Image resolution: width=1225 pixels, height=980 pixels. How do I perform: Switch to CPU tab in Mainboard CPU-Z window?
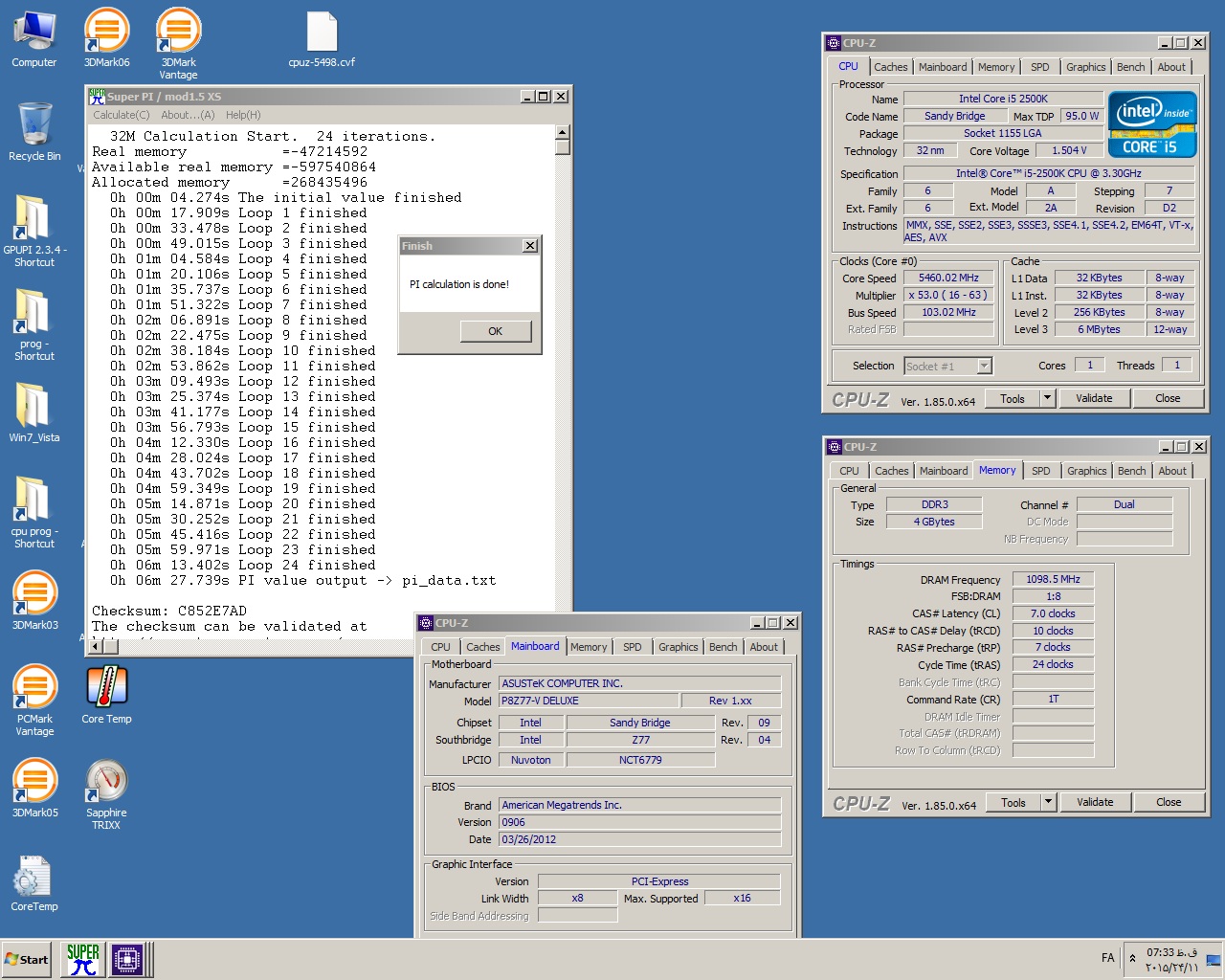(x=440, y=647)
